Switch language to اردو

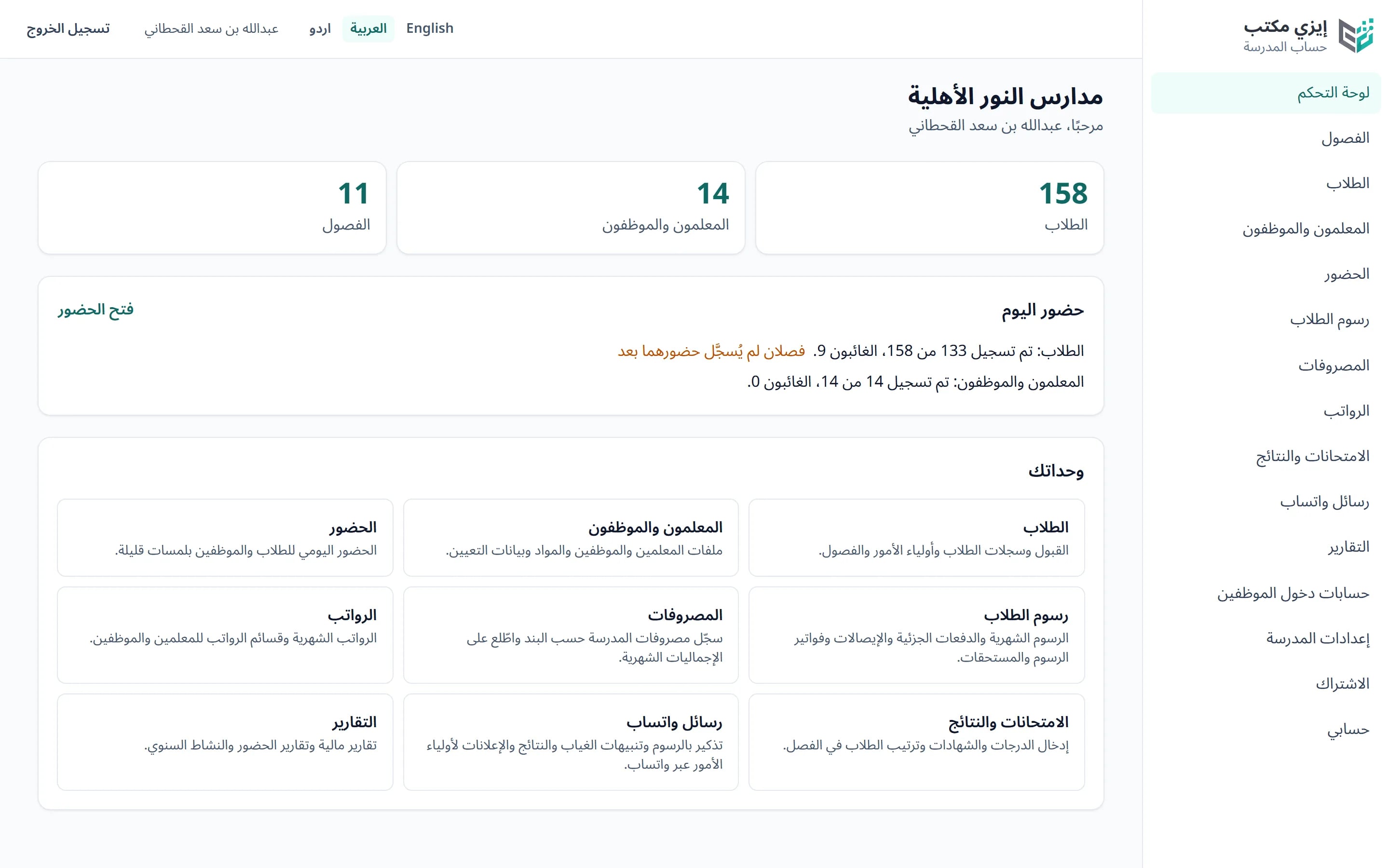[320, 29]
